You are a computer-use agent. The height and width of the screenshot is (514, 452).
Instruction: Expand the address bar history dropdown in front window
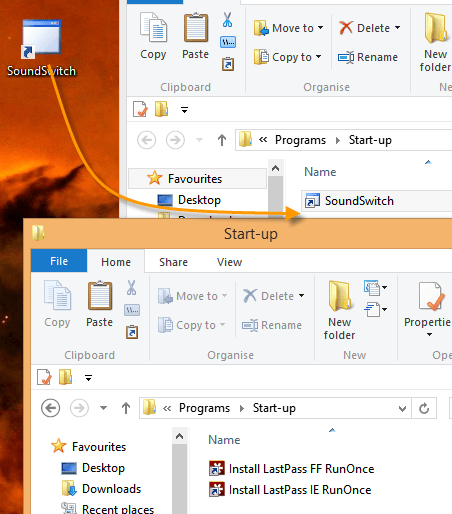coord(402,408)
